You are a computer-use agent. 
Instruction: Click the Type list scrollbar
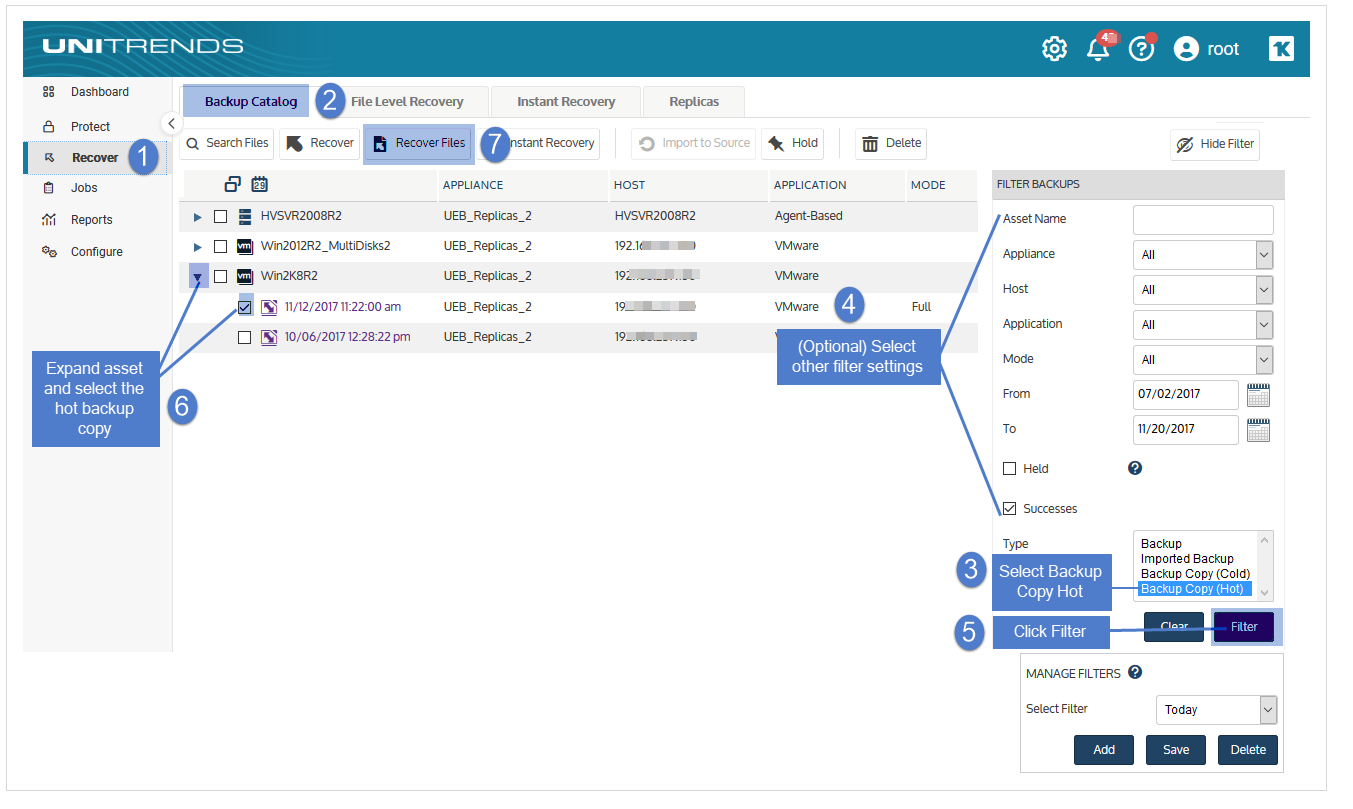click(1265, 566)
